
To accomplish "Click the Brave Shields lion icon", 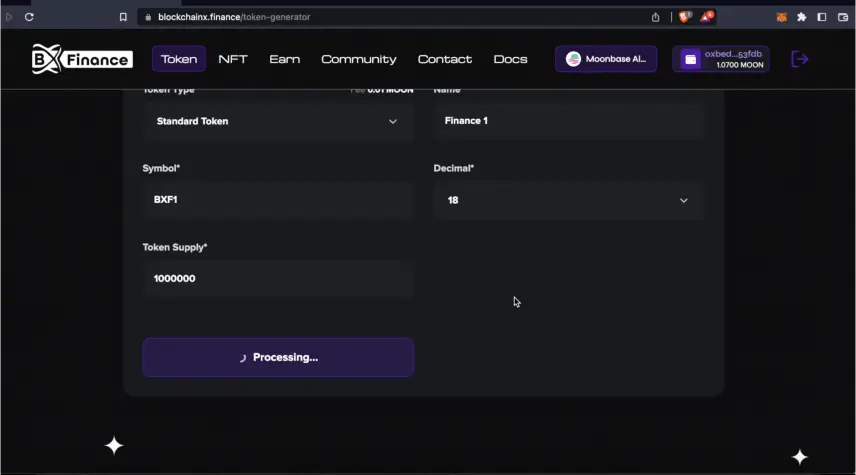I will (685, 17).
